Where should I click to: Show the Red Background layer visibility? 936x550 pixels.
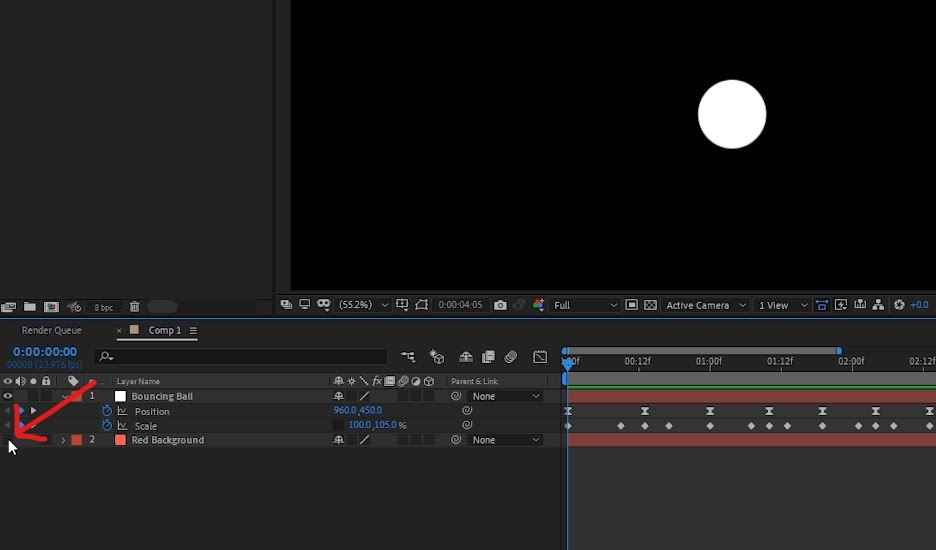pyautogui.click(x=8, y=440)
